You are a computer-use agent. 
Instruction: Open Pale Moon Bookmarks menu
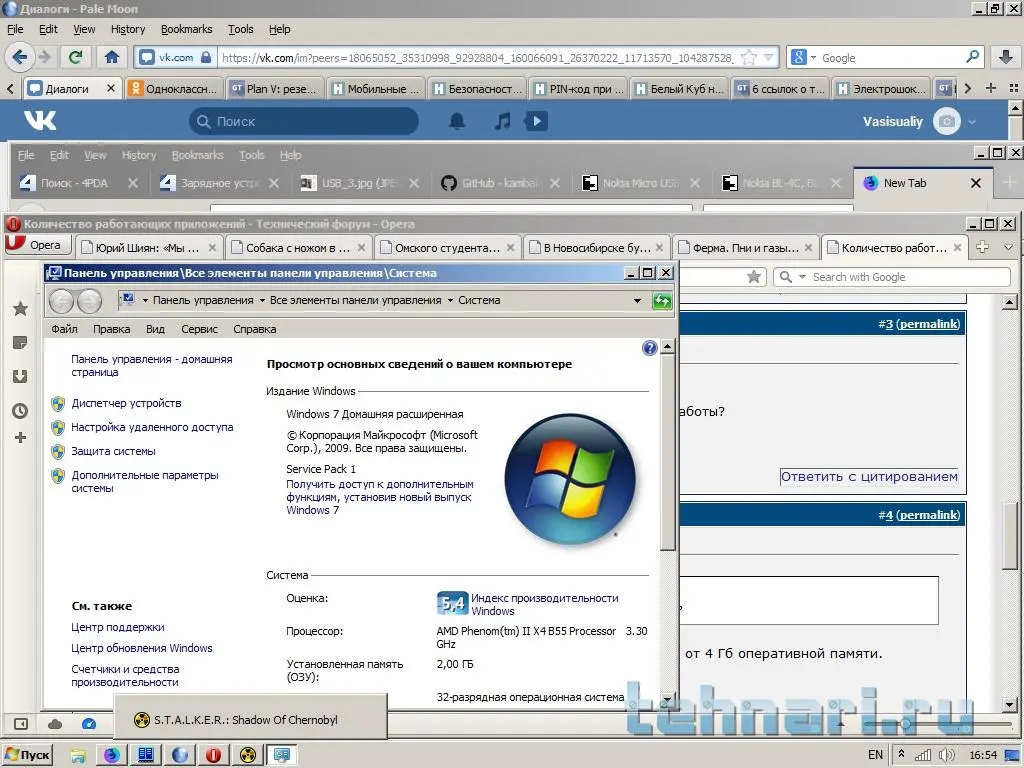pos(186,29)
